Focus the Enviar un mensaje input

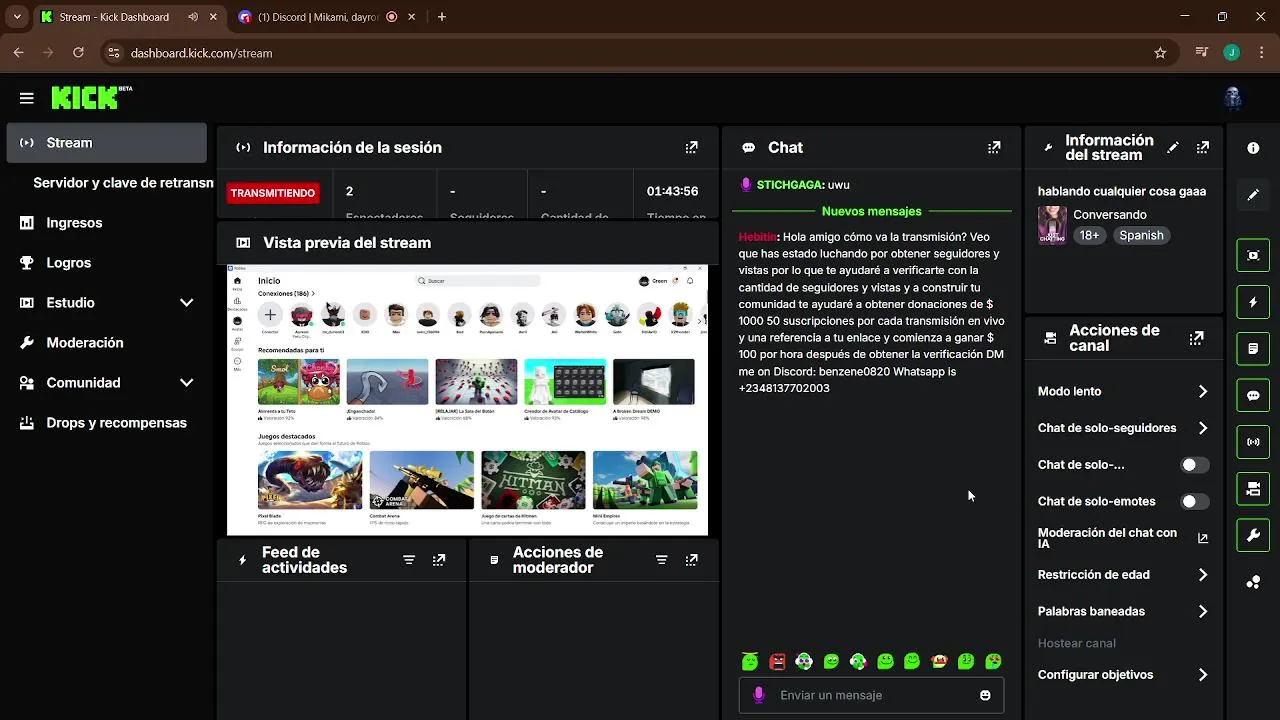pyautogui.click(x=871, y=695)
